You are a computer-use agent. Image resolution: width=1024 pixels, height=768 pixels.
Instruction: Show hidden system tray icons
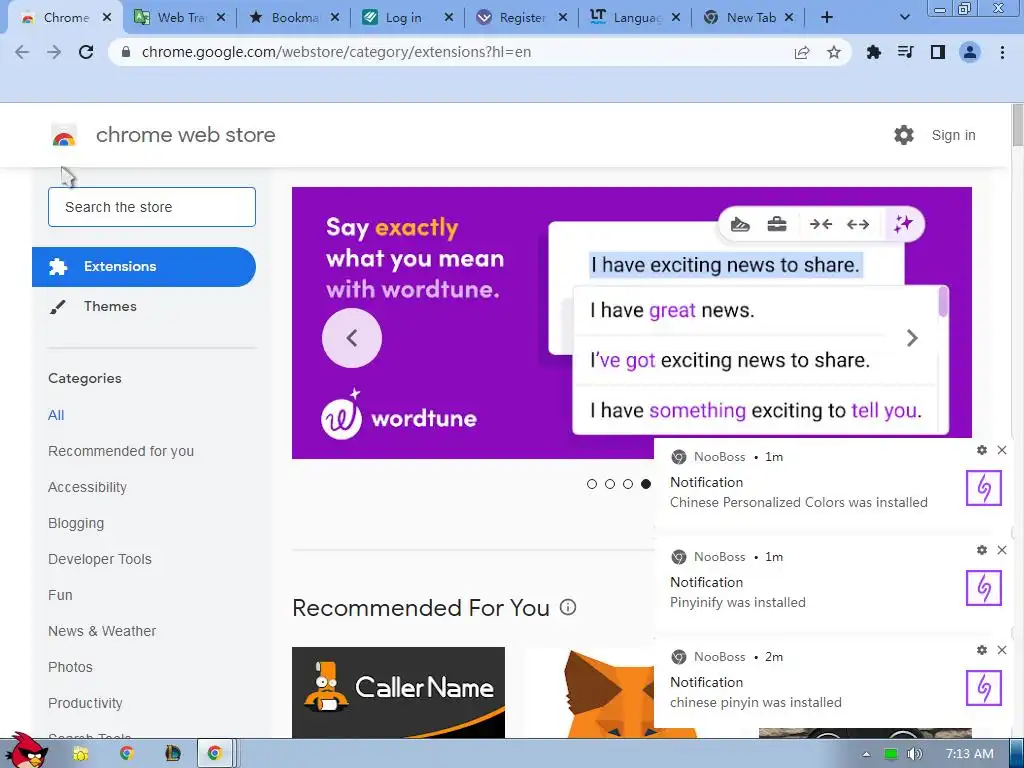pyautogui.click(x=866, y=754)
